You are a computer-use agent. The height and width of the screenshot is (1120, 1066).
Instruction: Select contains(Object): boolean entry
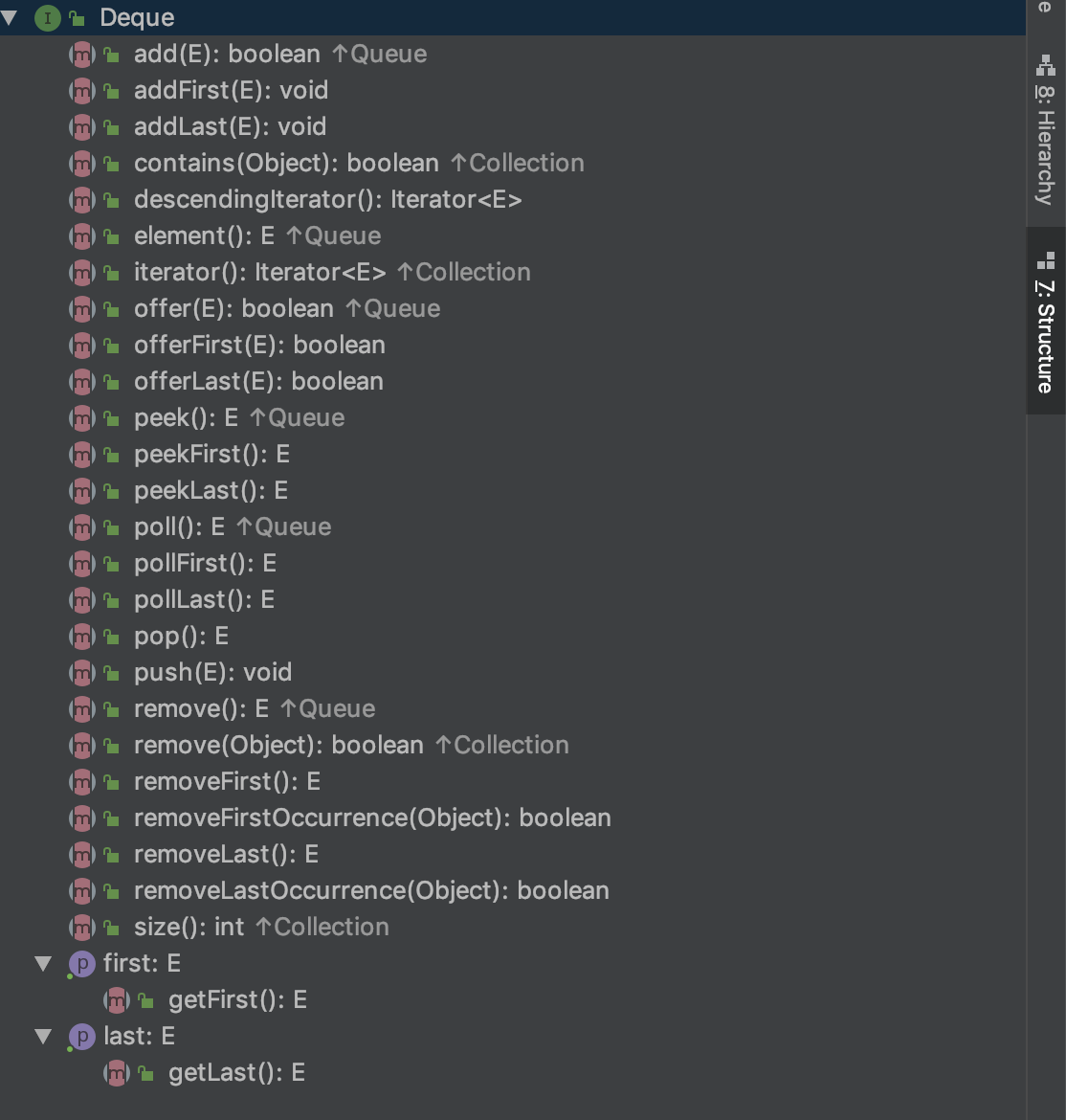pyautogui.click(x=286, y=164)
